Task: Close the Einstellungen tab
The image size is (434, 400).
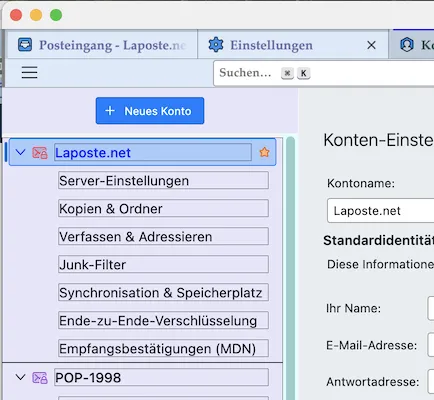Action: (x=371, y=45)
